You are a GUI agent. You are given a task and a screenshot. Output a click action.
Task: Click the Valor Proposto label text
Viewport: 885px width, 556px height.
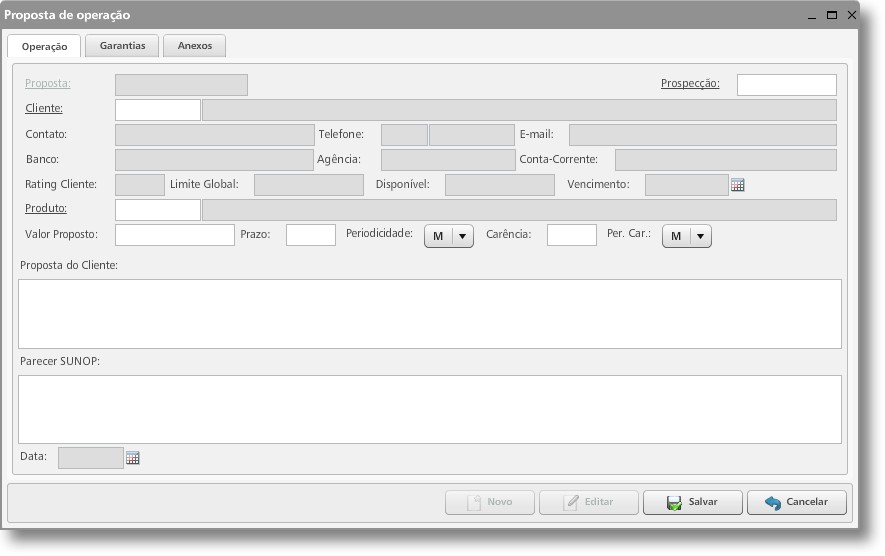(x=62, y=234)
